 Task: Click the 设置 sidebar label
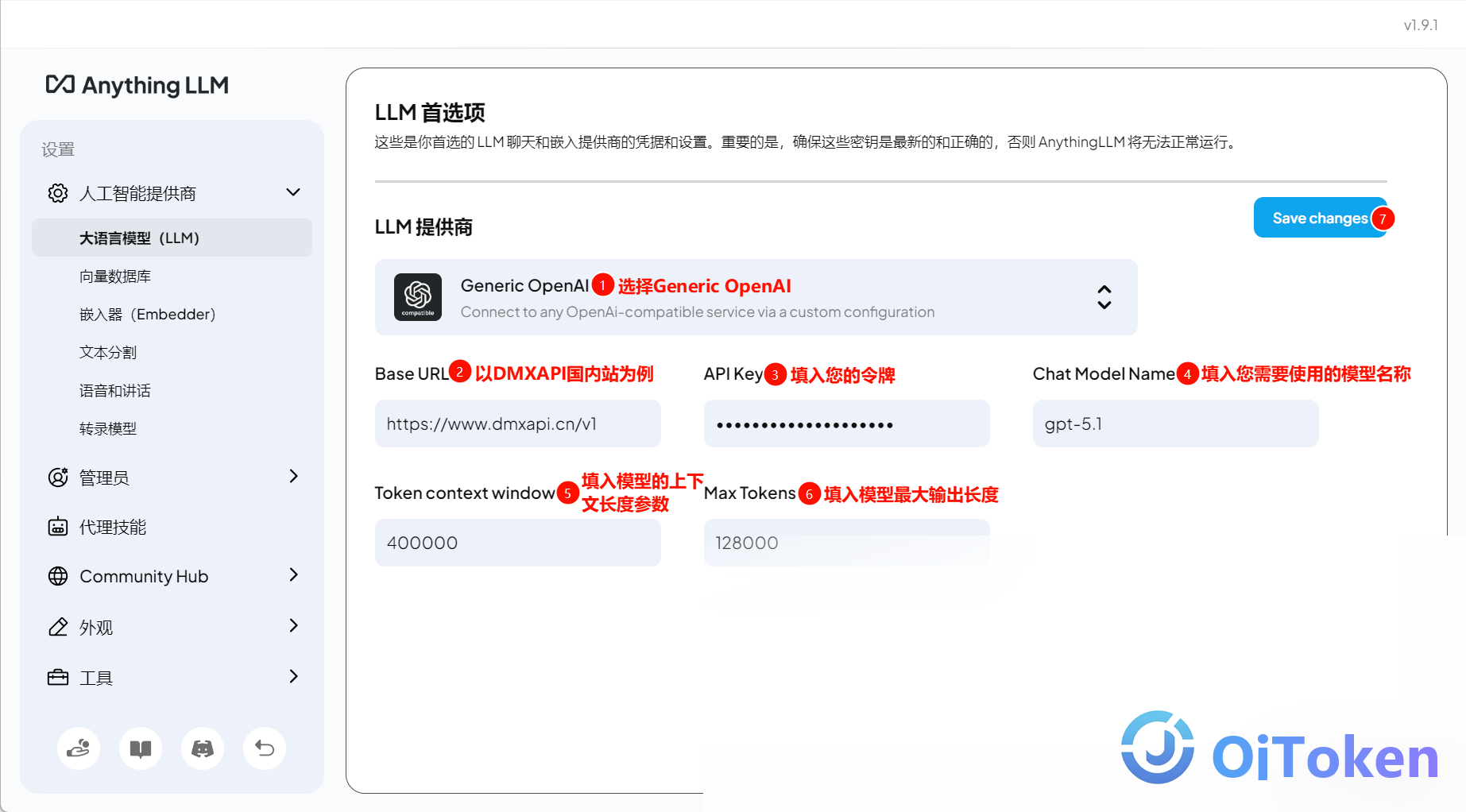coord(58,149)
